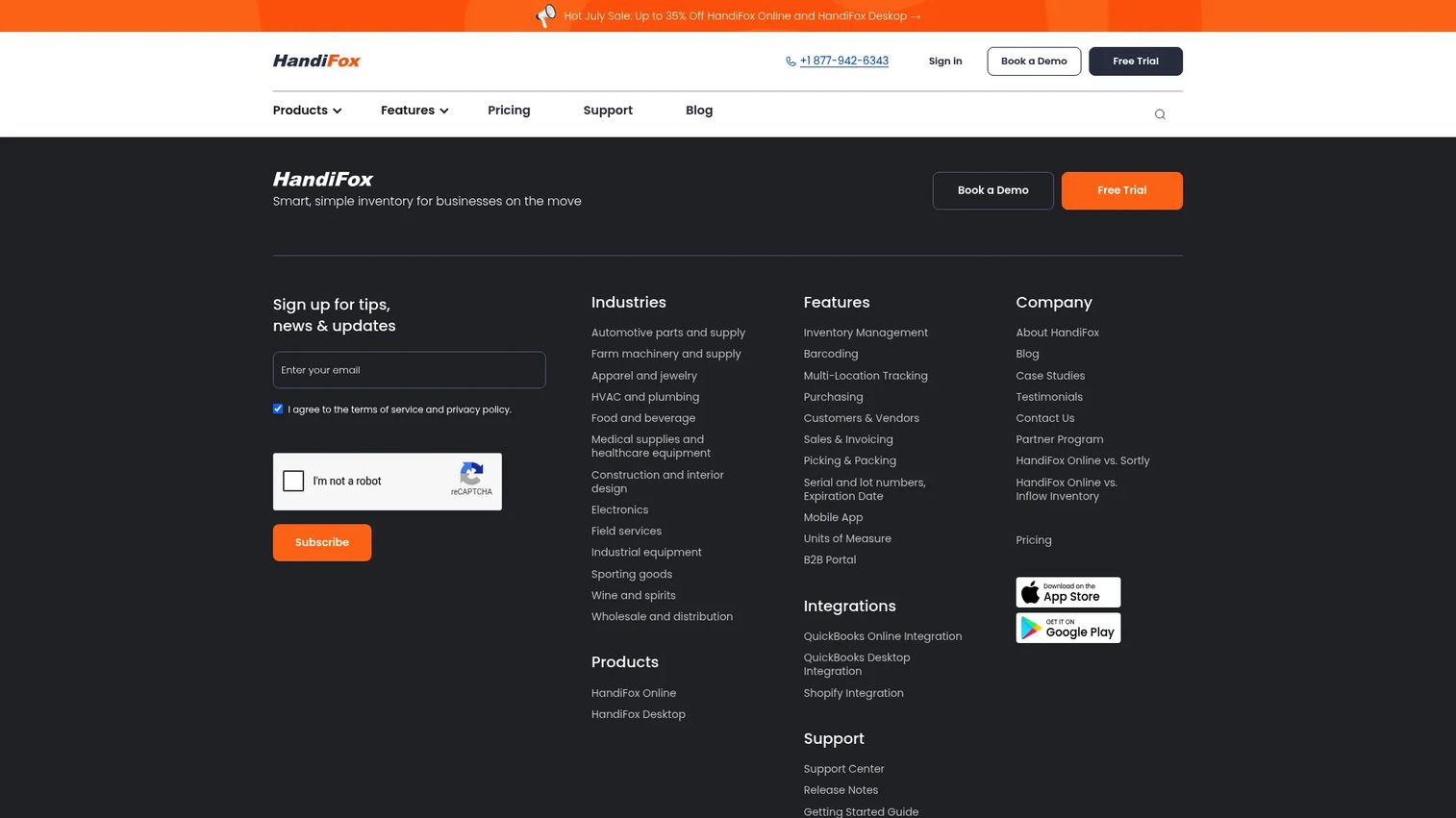Image resolution: width=1456 pixels, height=818 pixels.
Task: Open the Blog nav item
Action: [x=699, y=111]
